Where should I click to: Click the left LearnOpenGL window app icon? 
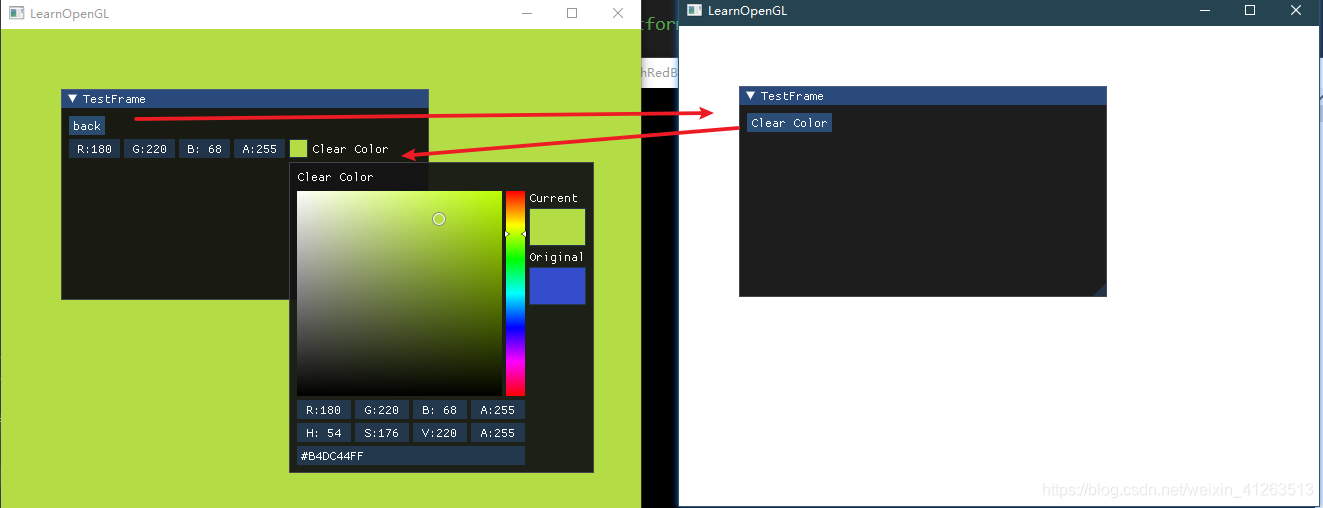(16, 13)
